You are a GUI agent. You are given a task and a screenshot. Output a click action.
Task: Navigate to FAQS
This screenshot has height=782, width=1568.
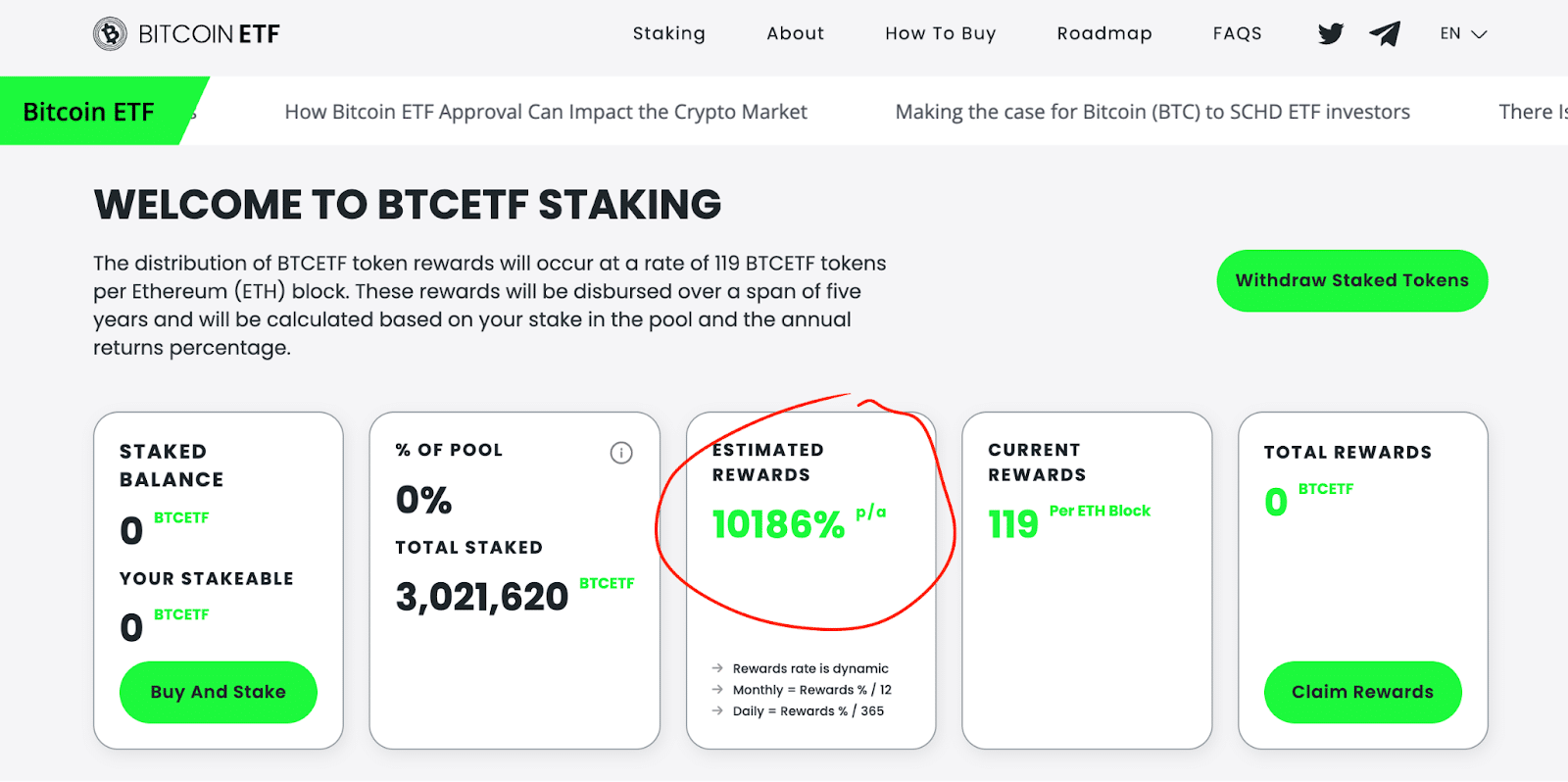(x=1237, y=33)
